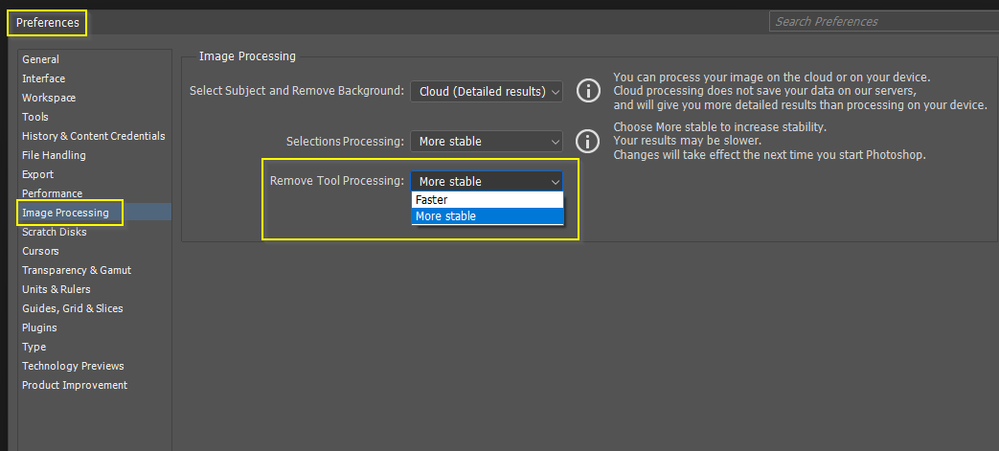Select the Scratch Disks category
Screen dimensions: 999x451
[x=54, y=232]
